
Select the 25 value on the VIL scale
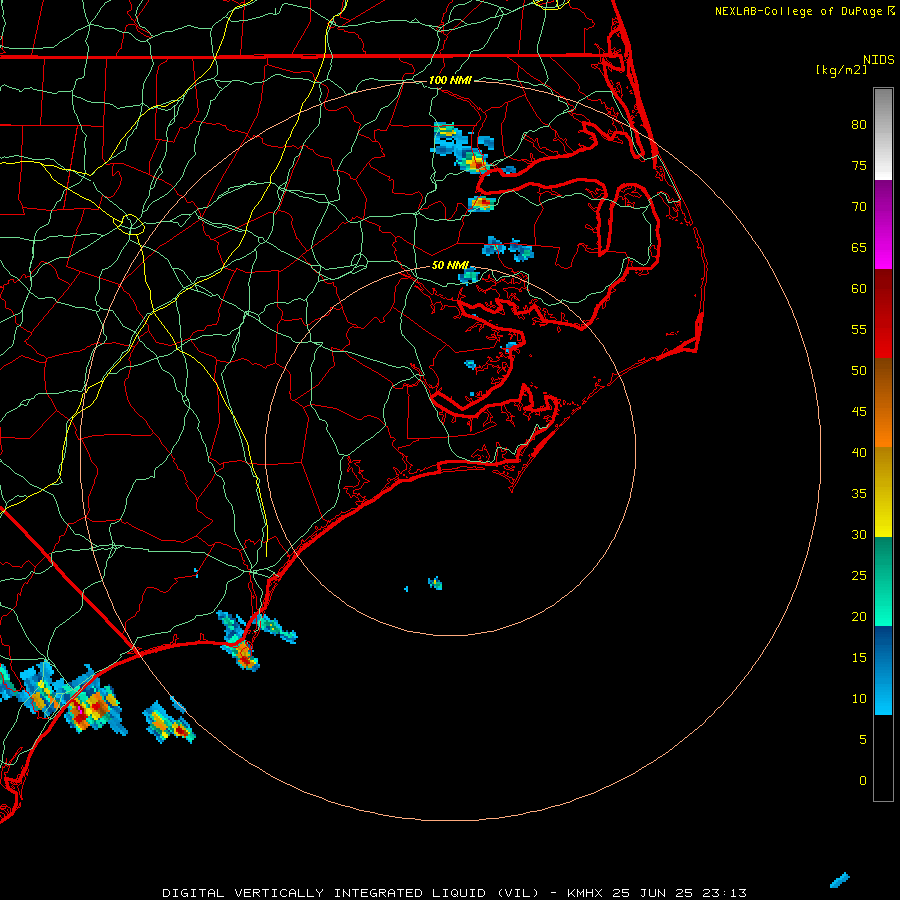859,576
